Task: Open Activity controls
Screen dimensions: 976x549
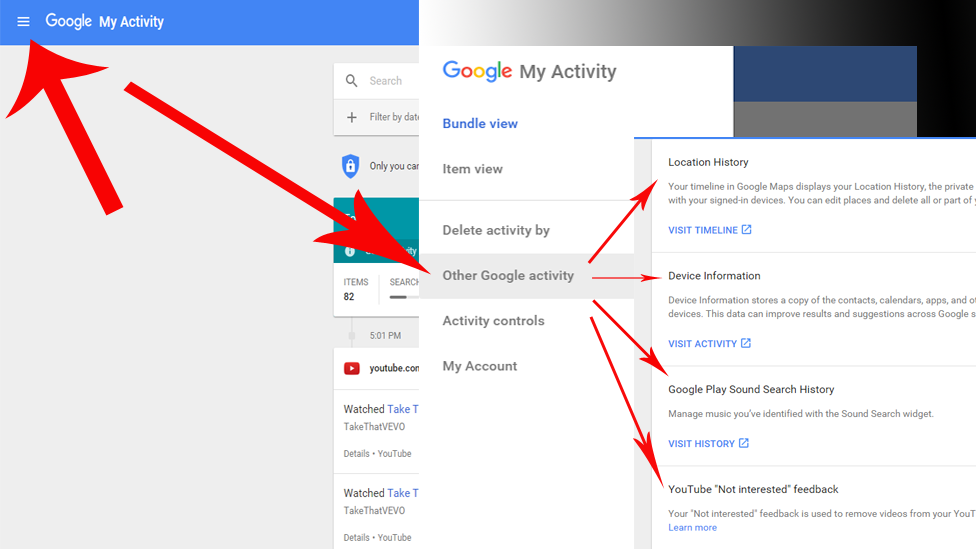Action: [494, 321]
